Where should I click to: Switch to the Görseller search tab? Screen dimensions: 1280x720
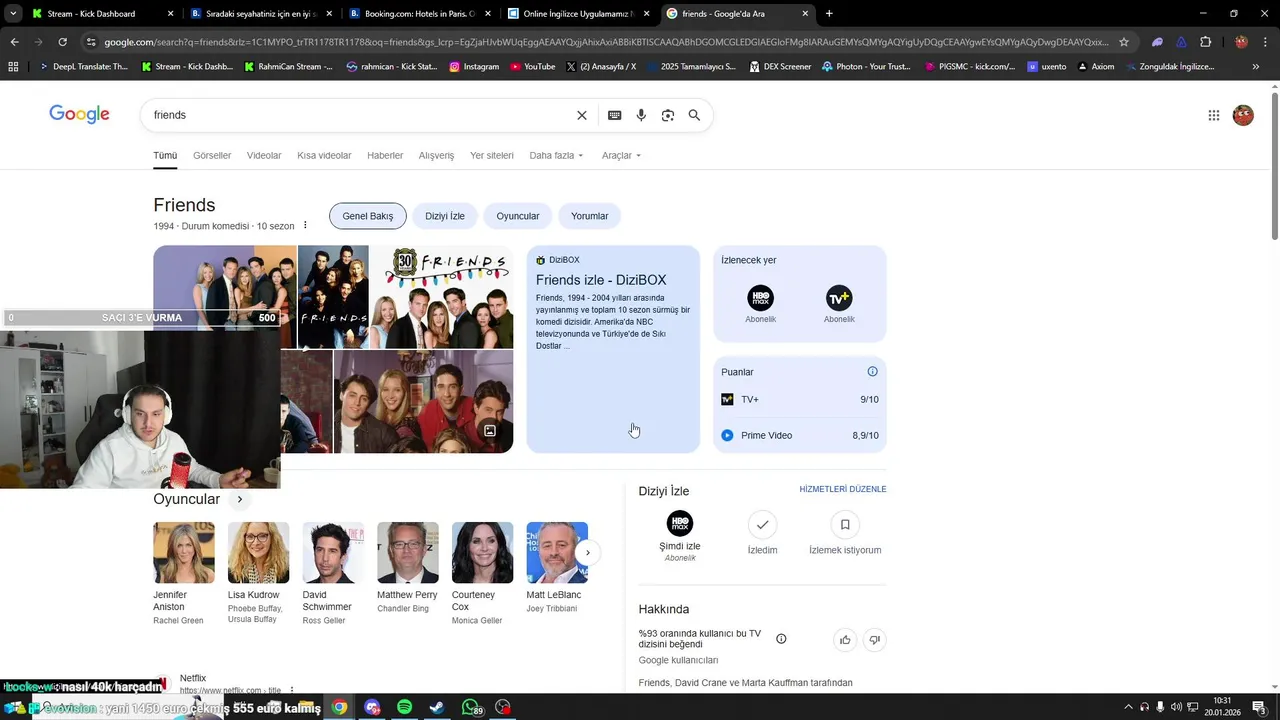[x=212, y=155]
